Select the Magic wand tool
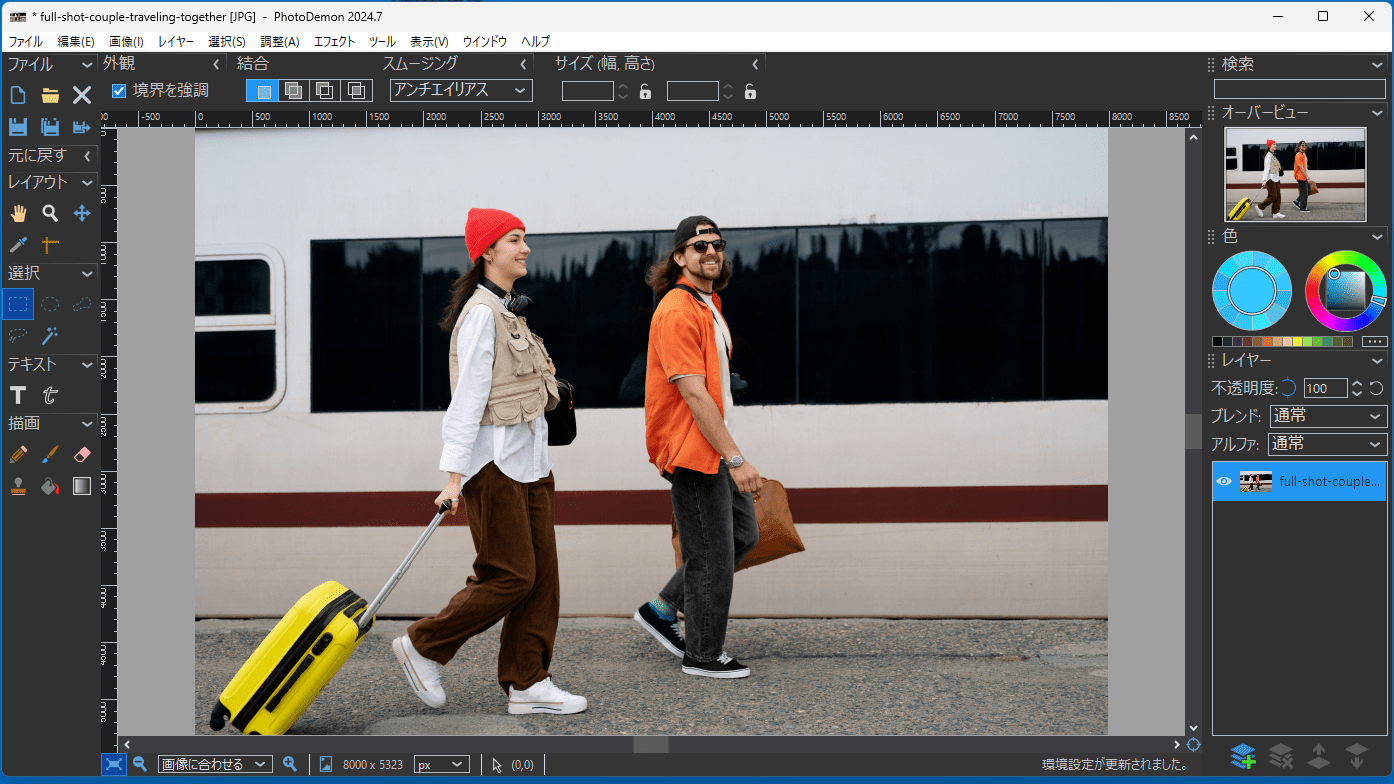The image size is (1394, 784). coord(50,335)
